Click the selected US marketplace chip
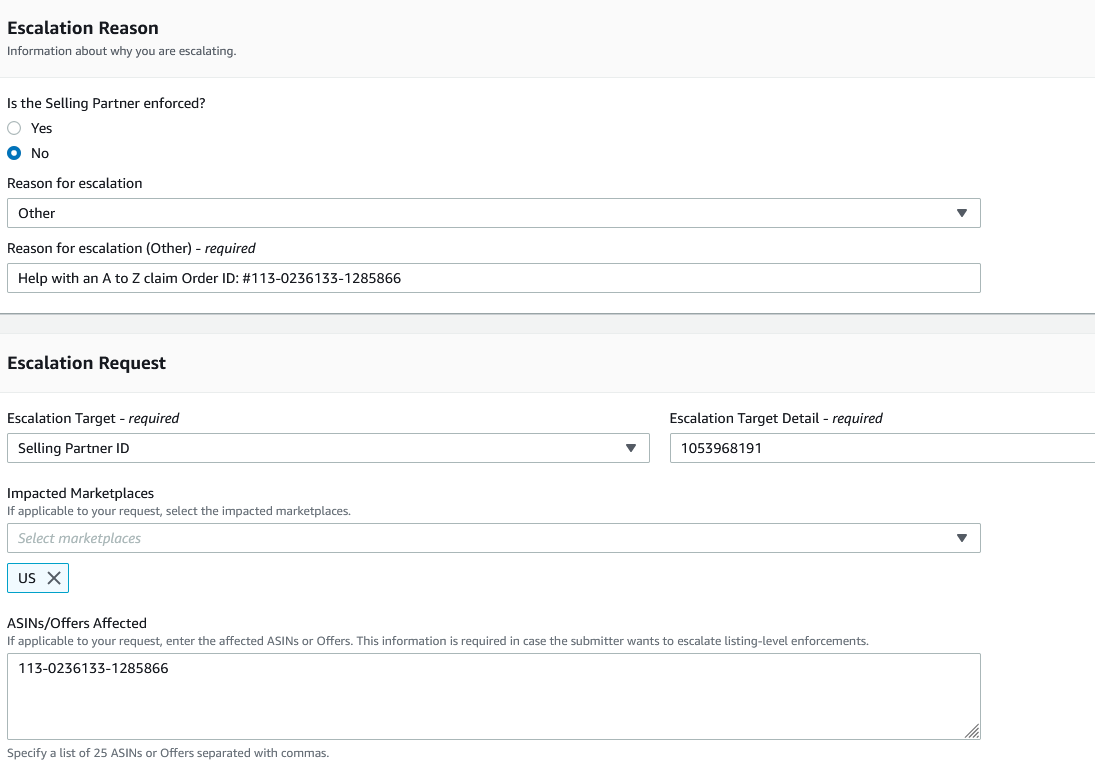This screenshot has width=1095, height=764. (27, 578)
